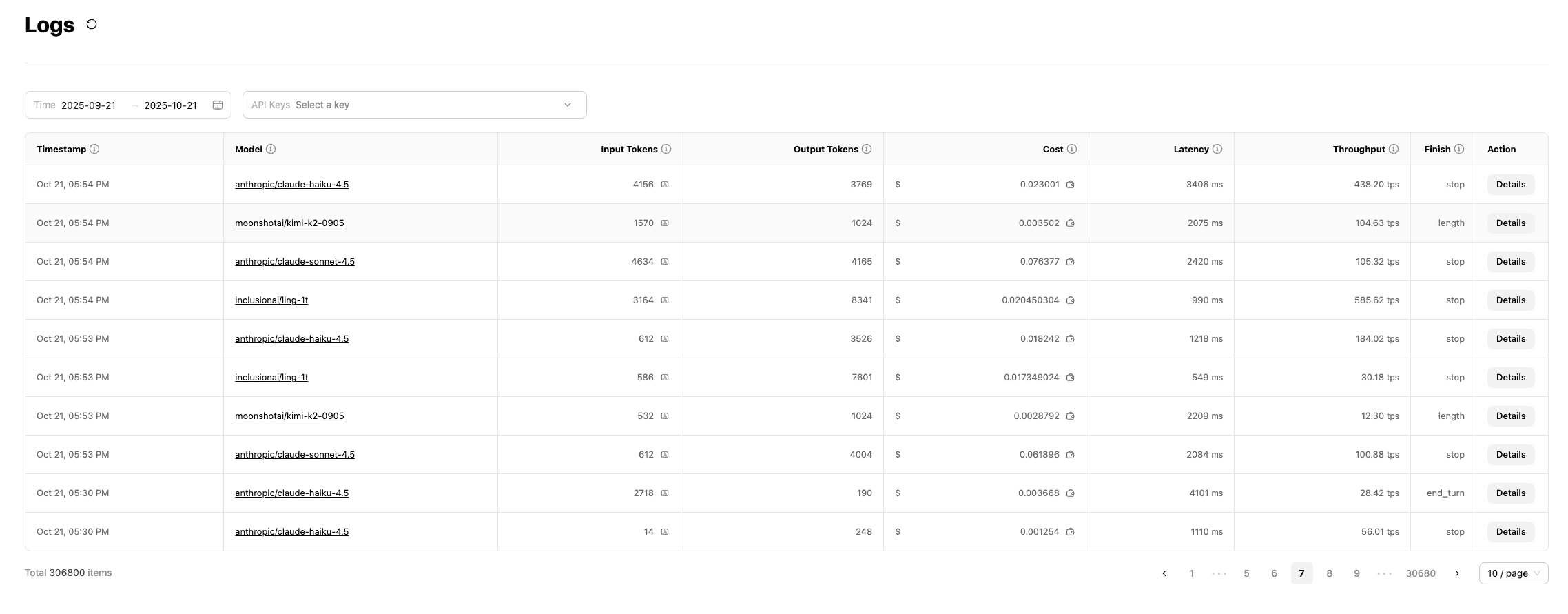
Task: Go to page 8 in pagination
Action: point(1329,573)
